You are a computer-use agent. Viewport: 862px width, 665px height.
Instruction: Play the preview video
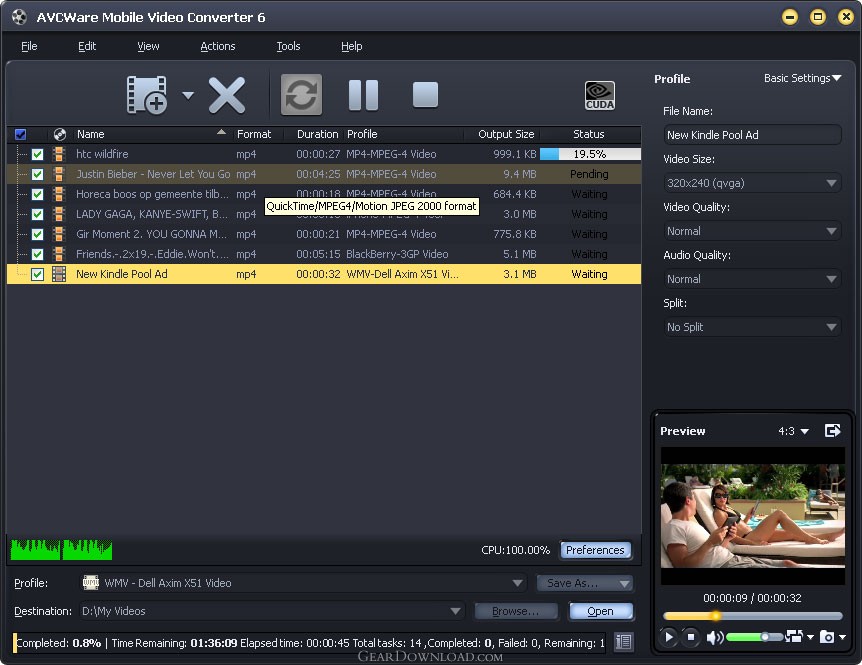668,637
